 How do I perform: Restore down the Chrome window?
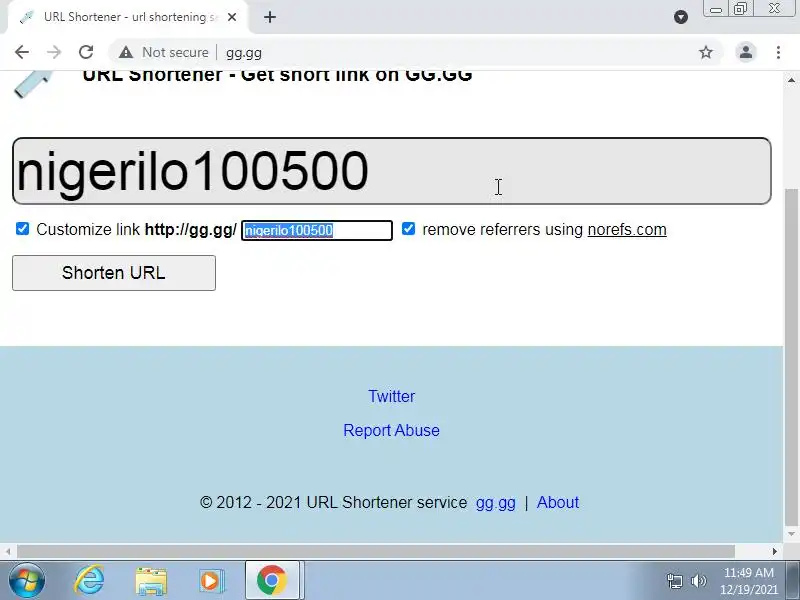740,9
